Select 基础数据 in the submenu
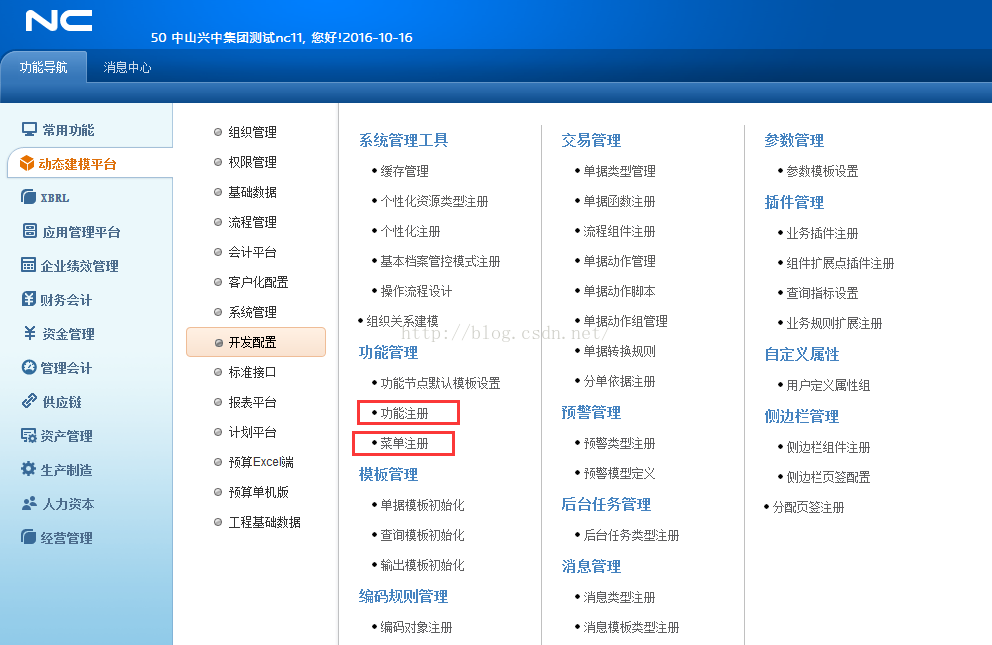 [x=252, y=192]
